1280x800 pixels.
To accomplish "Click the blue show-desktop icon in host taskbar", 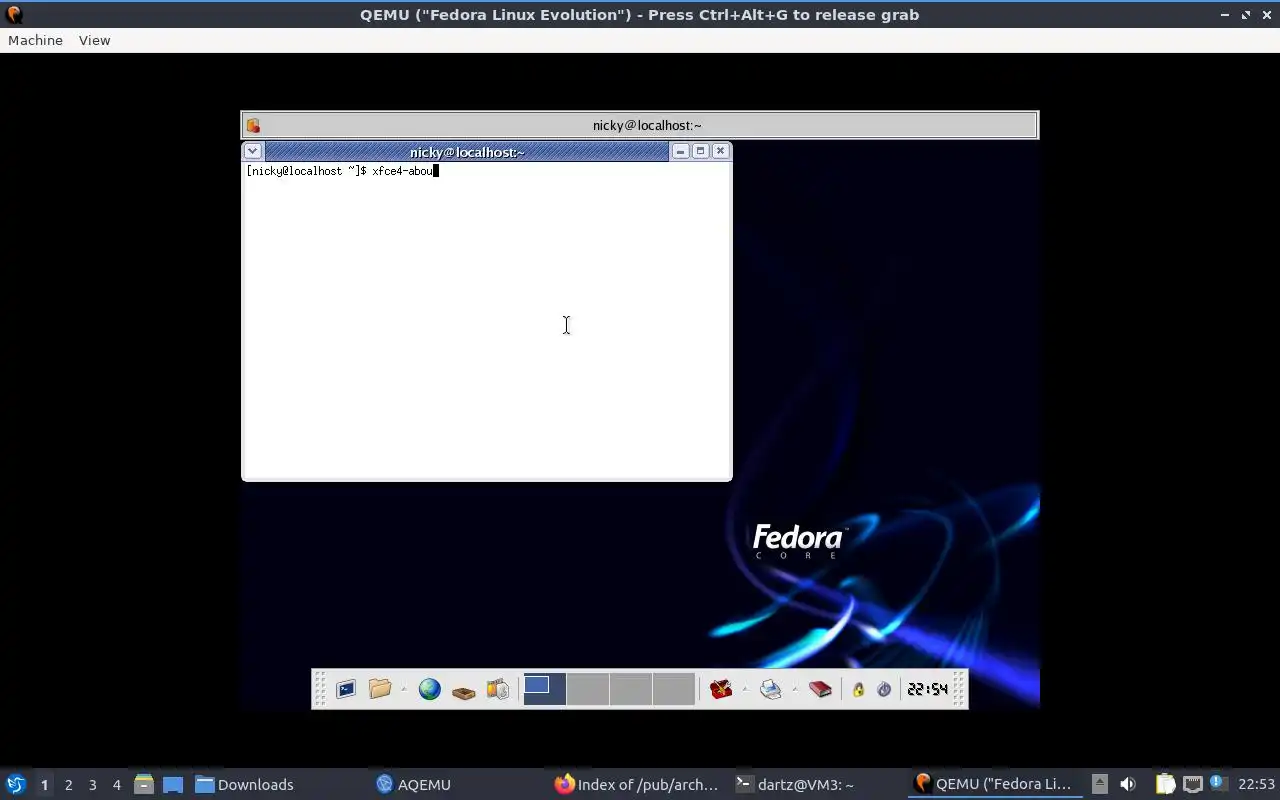I will pos(173,784).
